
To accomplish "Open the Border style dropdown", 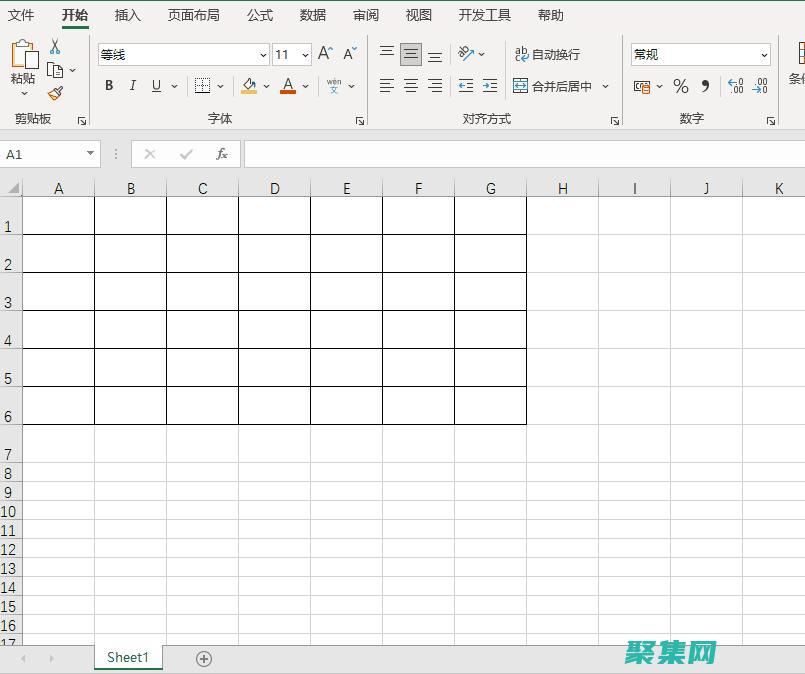I will coord(219,86).
